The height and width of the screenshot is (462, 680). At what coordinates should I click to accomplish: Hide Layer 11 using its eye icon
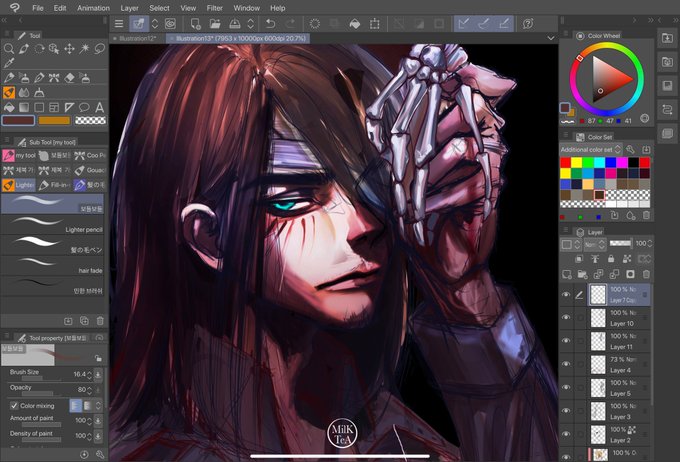pos(566,341)
